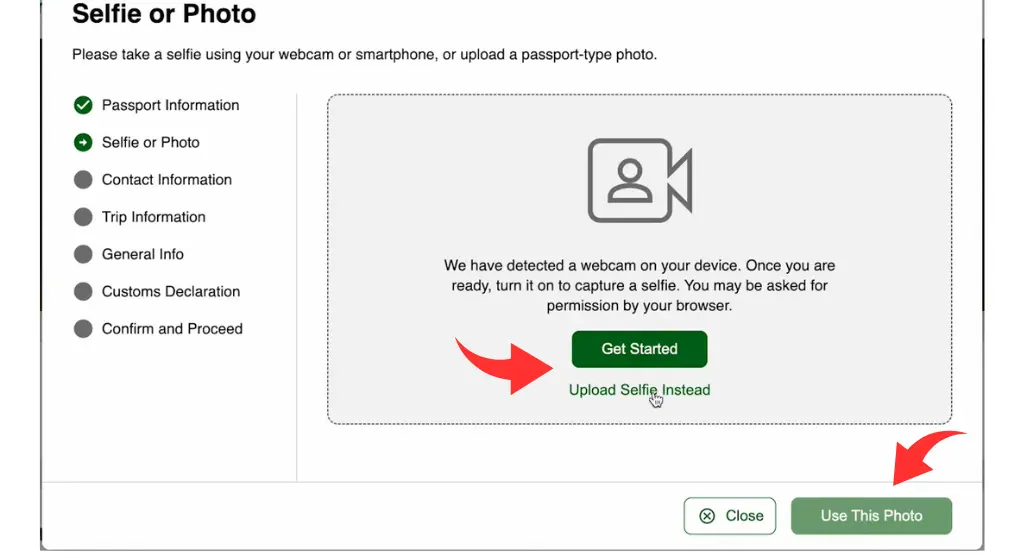The image size is (1024, 558).
Task: Select the Customs Declaration step label
Action: click(171, 291)
